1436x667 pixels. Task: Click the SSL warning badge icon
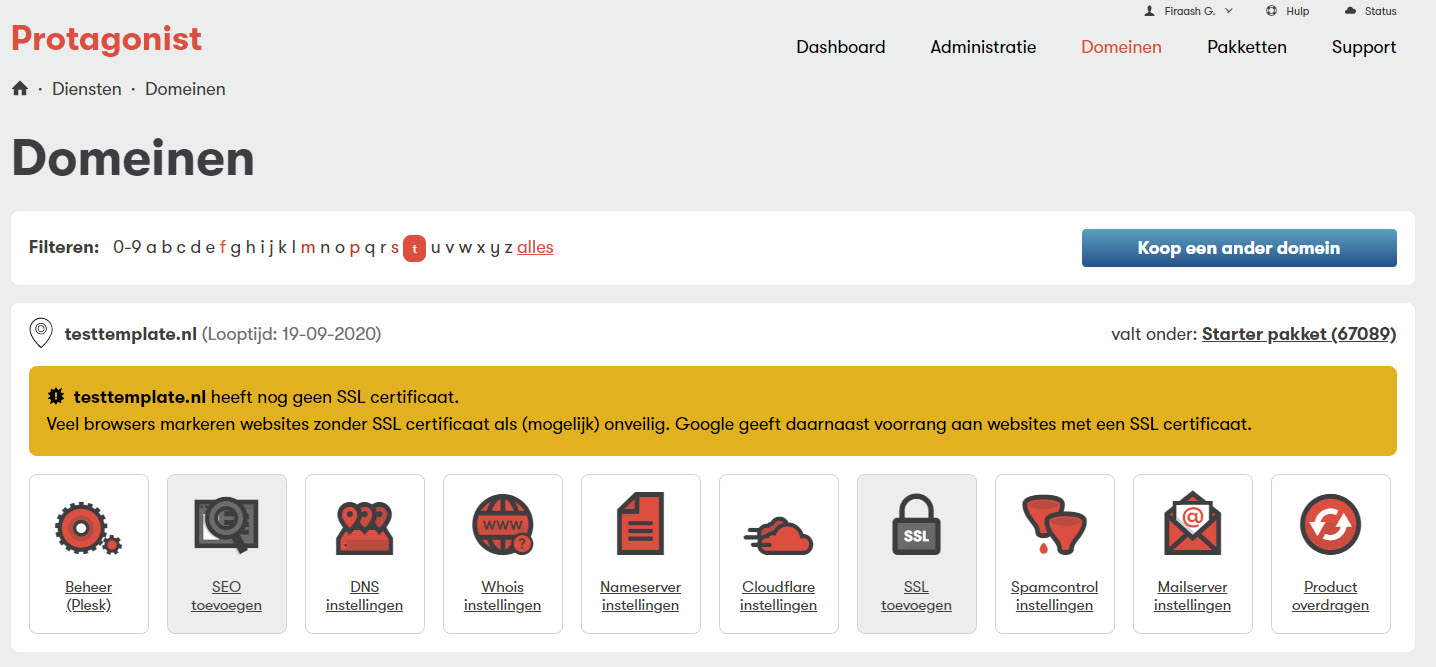click(x=56, y=397)
